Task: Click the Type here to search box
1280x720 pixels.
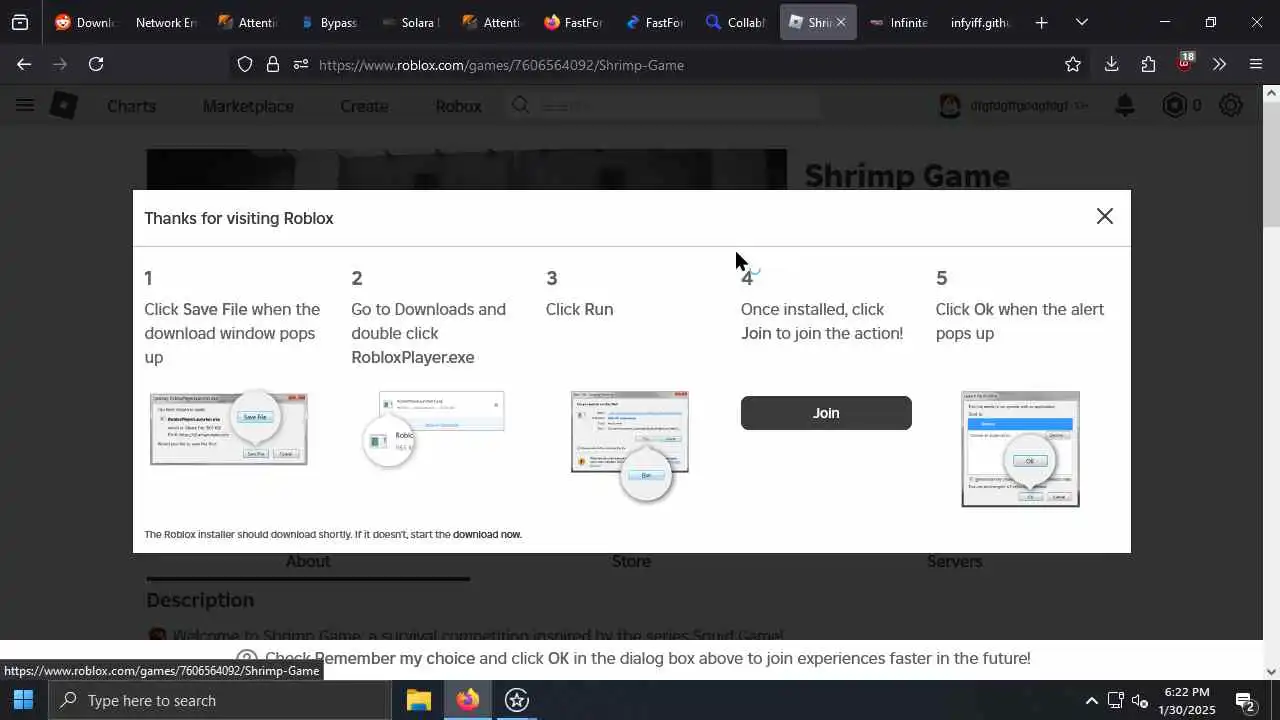Action: tap(220, 700)
